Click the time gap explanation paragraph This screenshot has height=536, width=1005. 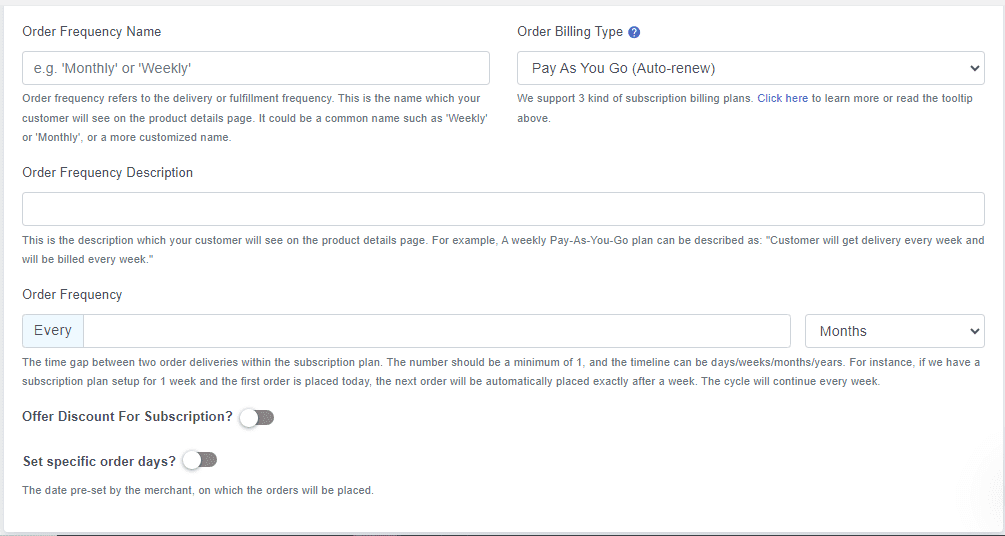point(501,372)
